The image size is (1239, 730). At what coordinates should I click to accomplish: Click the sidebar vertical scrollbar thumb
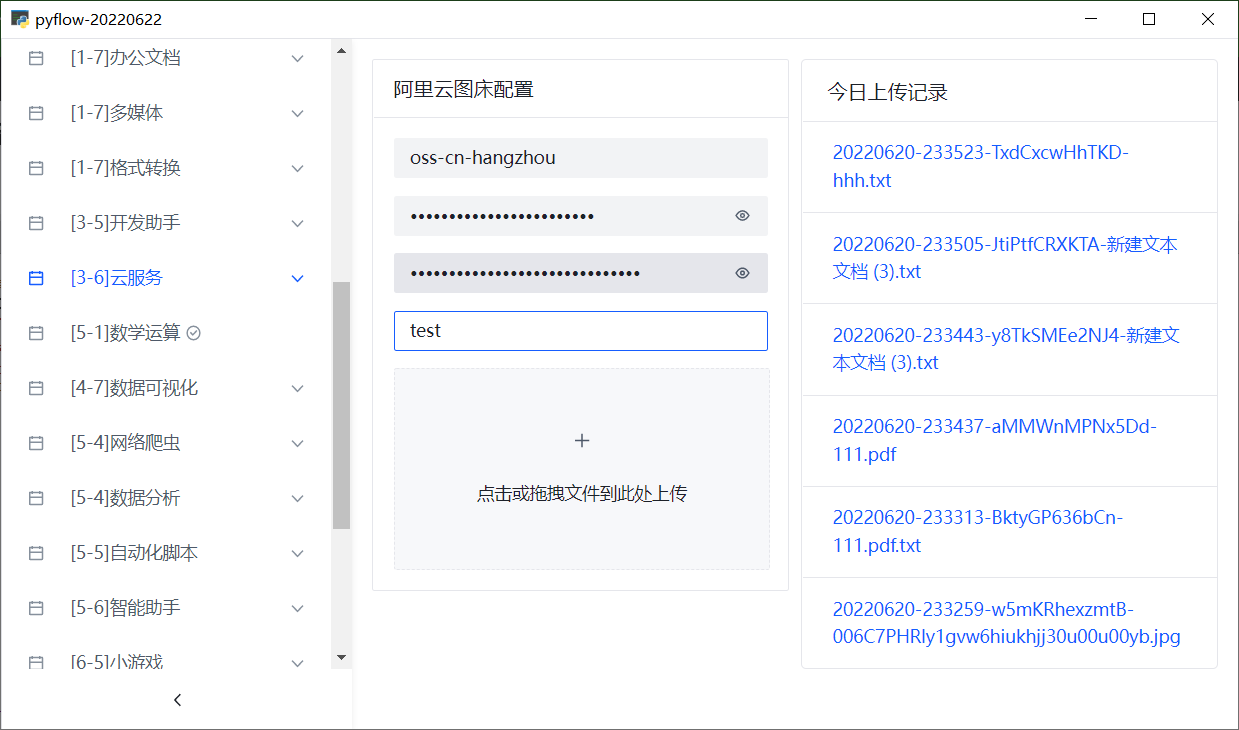(x=341, y=405)
